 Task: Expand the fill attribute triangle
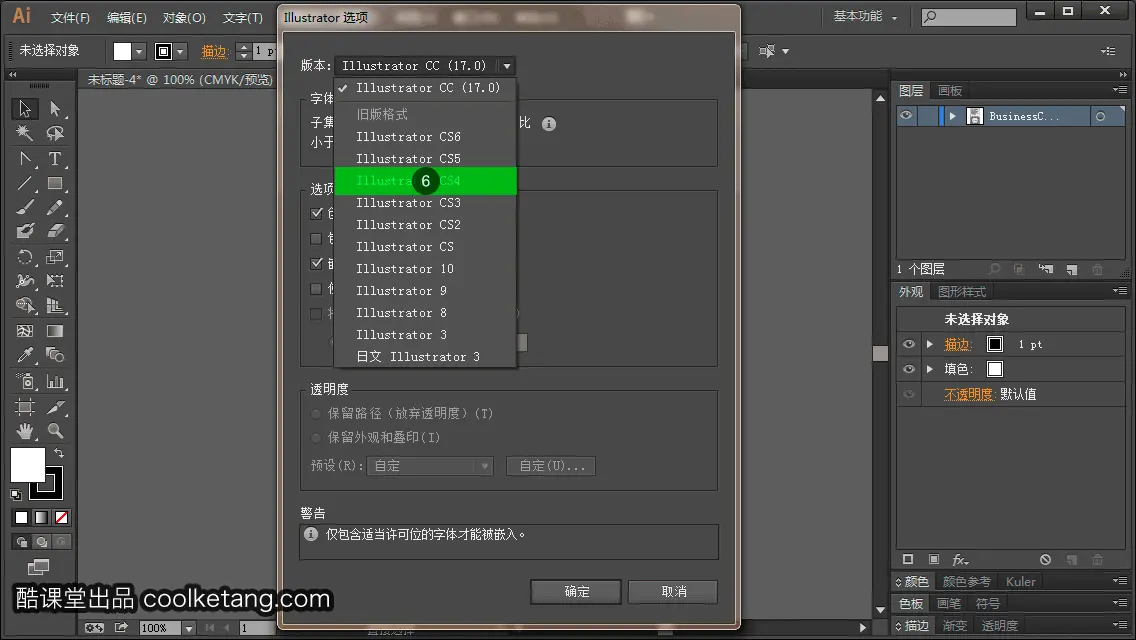(x=930, y=369)
